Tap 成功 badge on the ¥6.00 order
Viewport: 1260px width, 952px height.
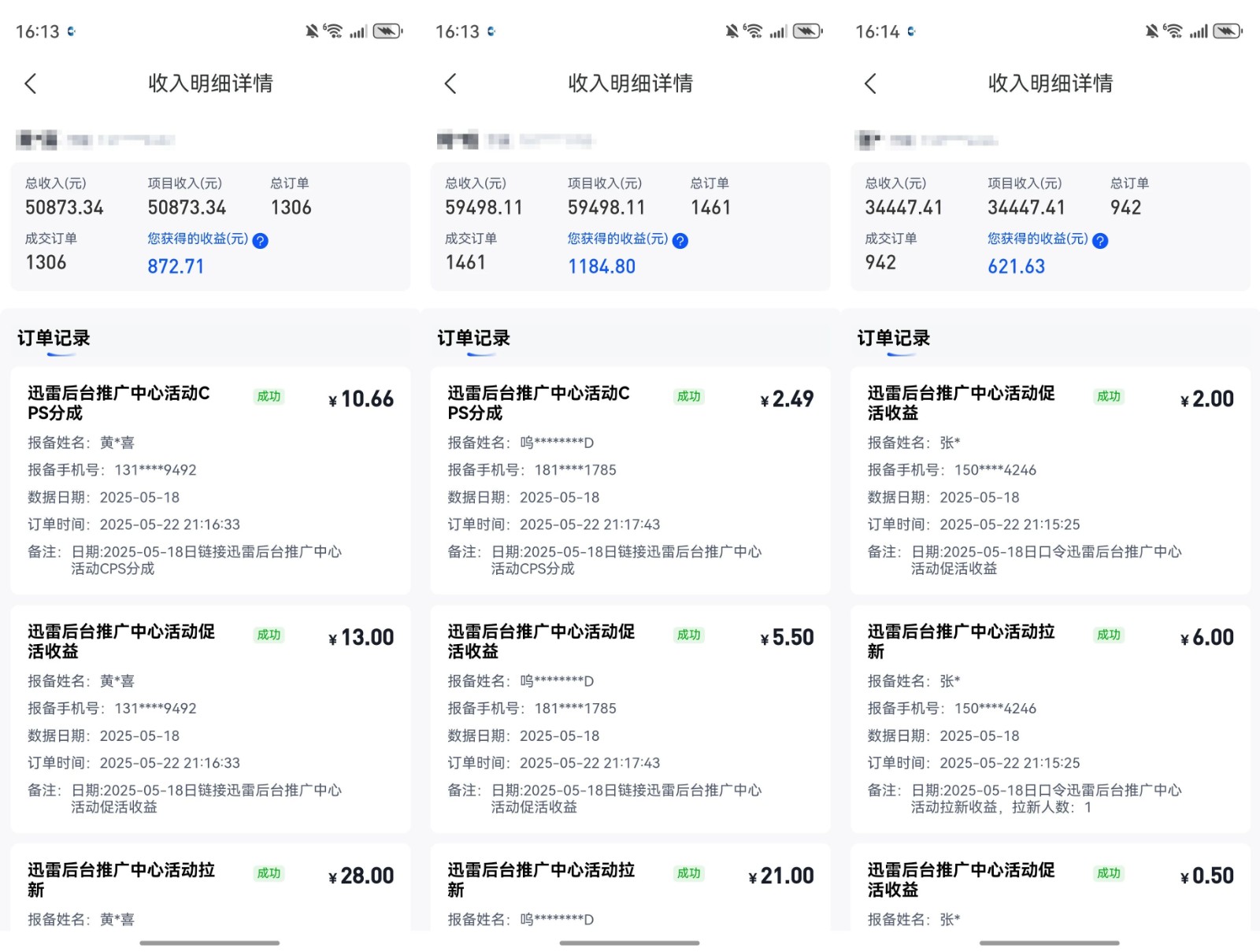1108,635
